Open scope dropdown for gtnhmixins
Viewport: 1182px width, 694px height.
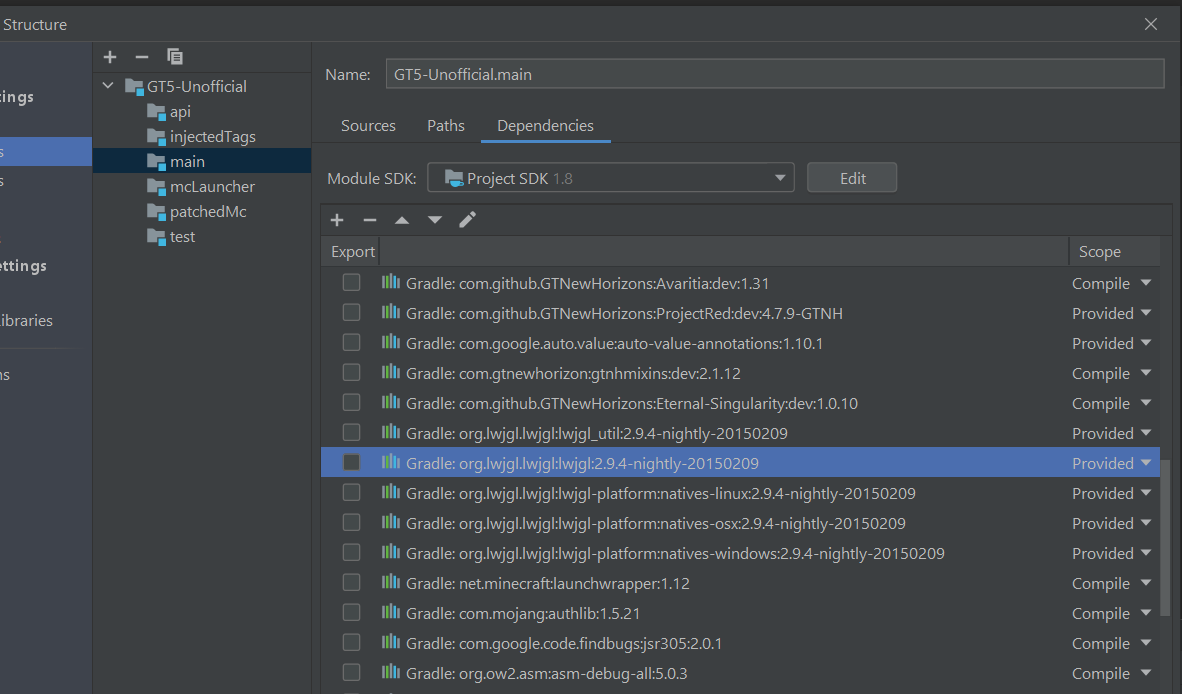[1146, 373]
